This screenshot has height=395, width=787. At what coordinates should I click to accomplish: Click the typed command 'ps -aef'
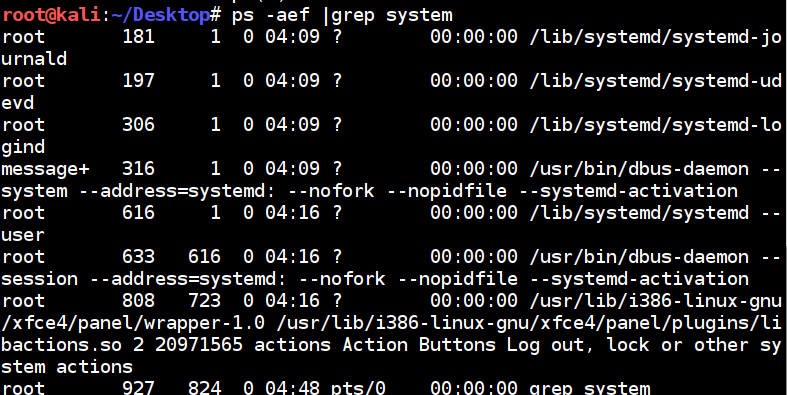tap(270, 16)
